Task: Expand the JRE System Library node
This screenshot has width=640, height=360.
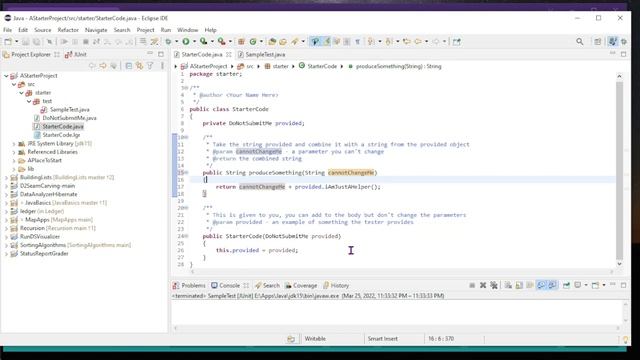Action: pyautogui.click(x=14, y=144)
